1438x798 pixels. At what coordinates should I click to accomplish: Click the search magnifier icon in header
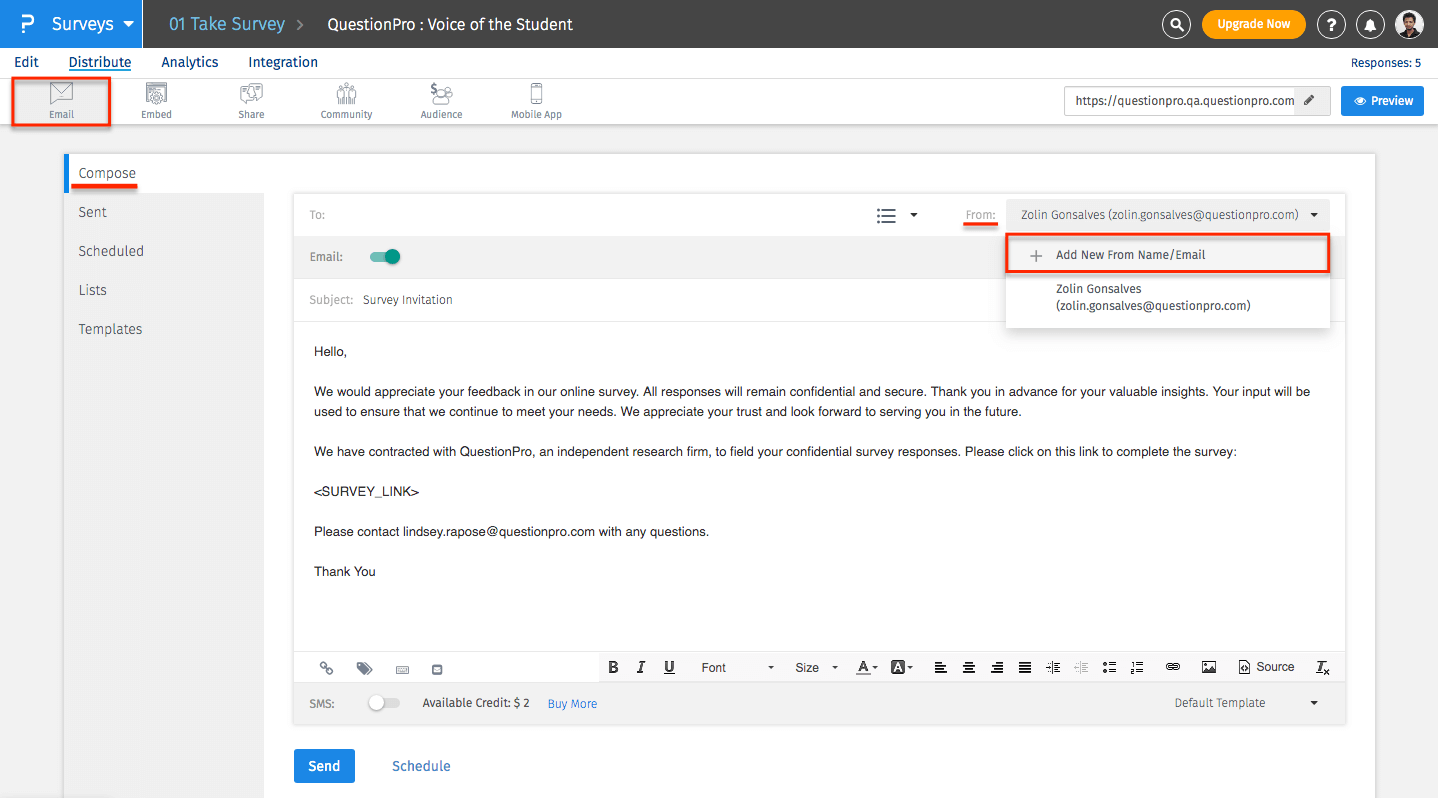(1177, 24)
